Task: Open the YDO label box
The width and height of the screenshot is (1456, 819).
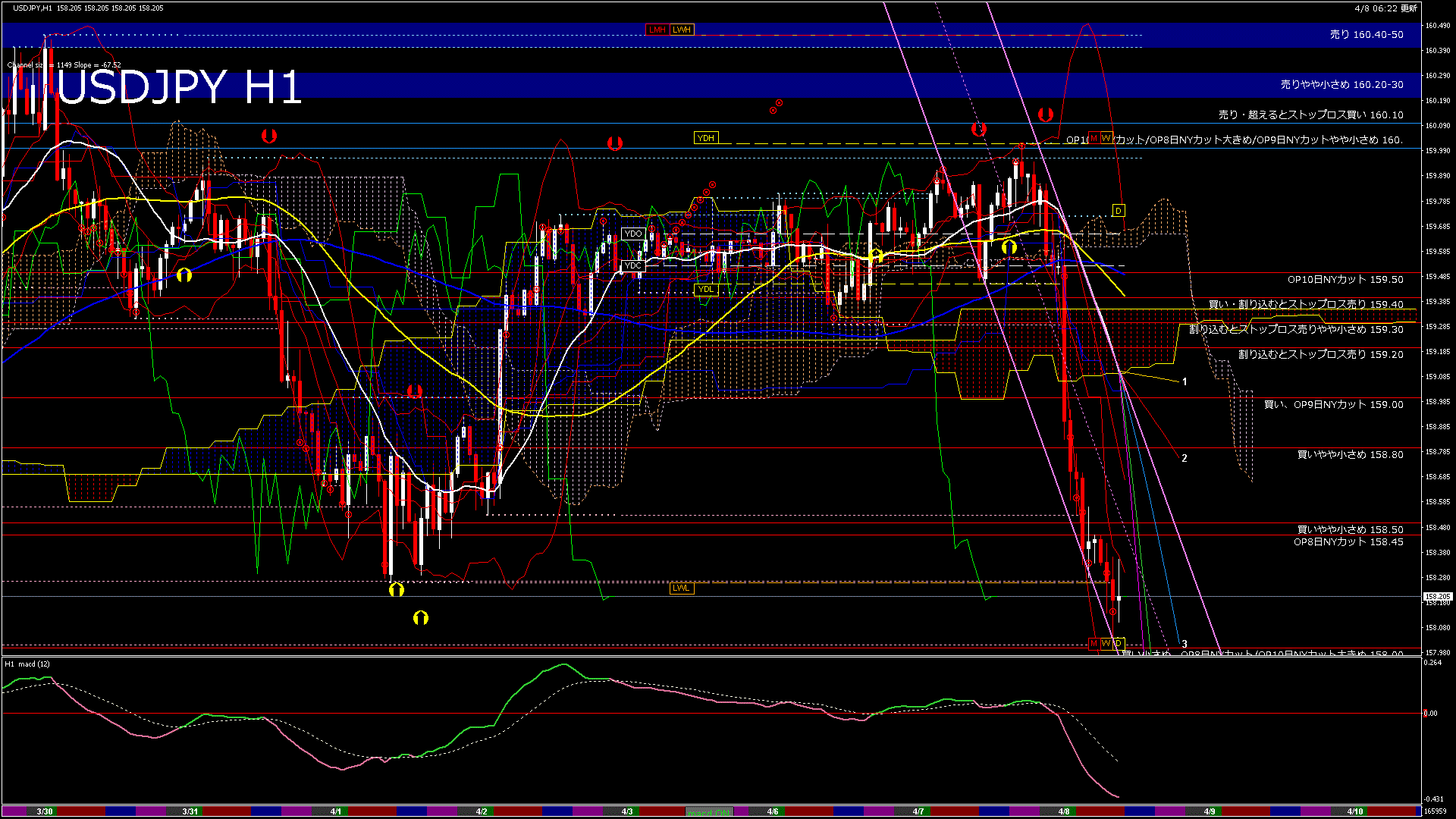Action: coord(632,234)
